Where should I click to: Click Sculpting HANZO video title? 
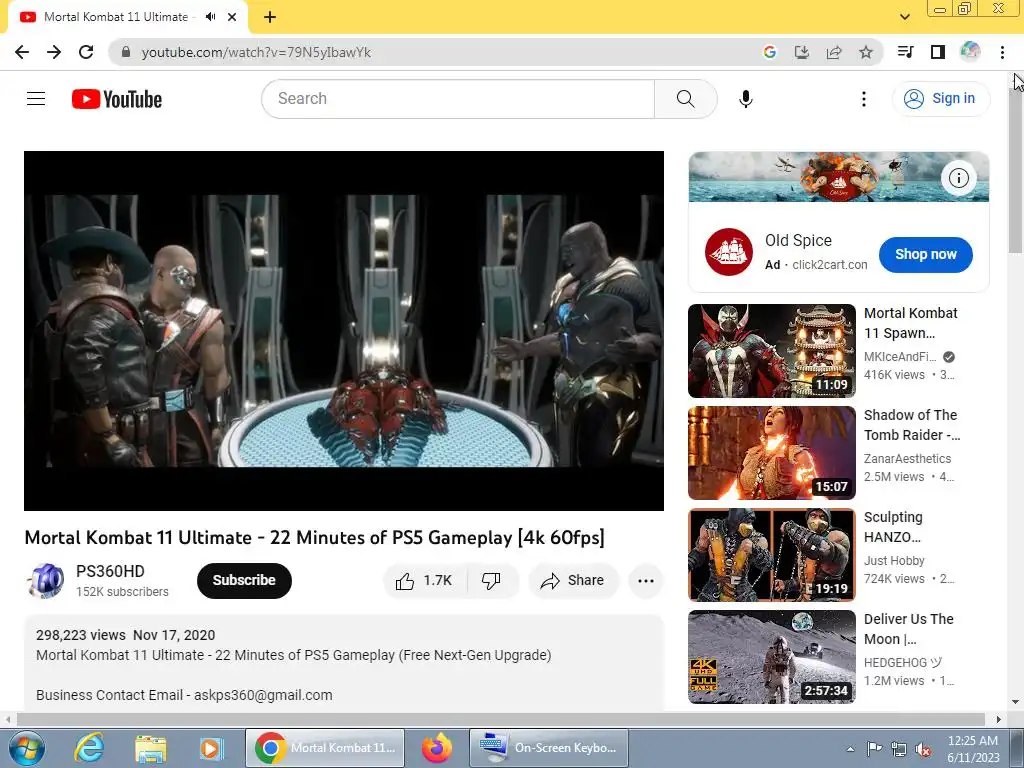point(893,527)
